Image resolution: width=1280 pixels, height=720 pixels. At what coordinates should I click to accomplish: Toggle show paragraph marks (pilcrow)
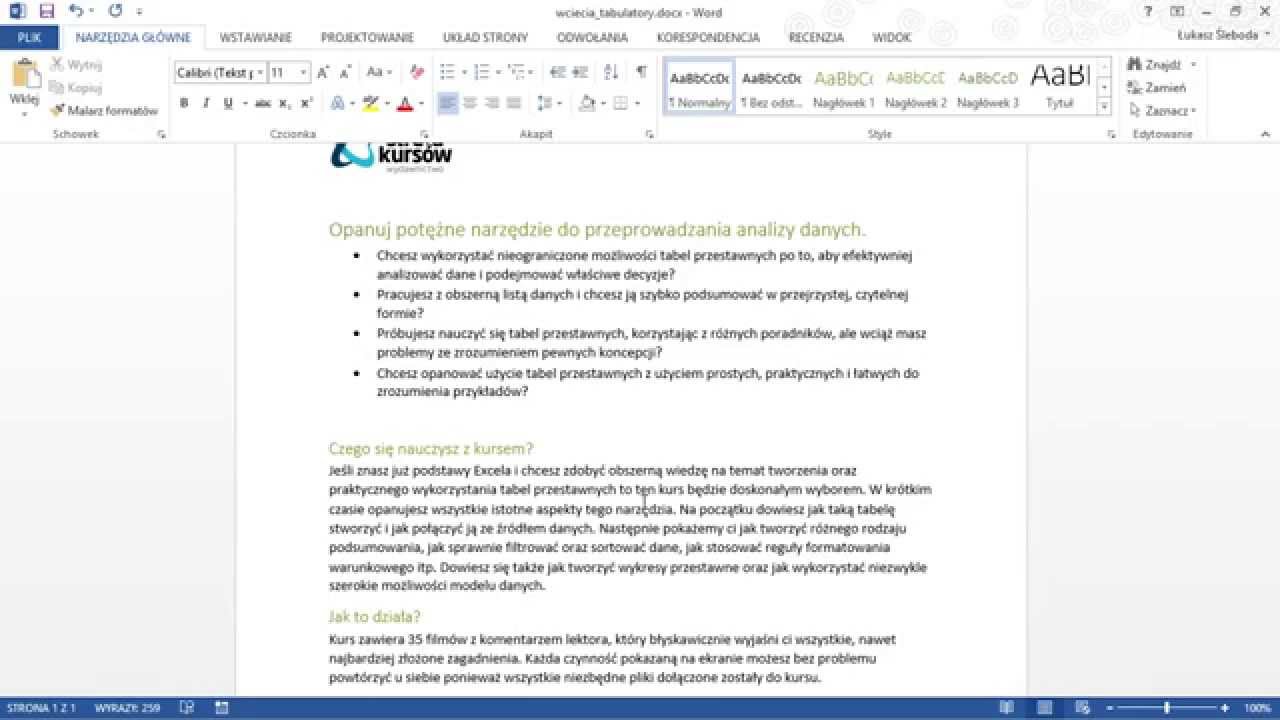(641, 73)
